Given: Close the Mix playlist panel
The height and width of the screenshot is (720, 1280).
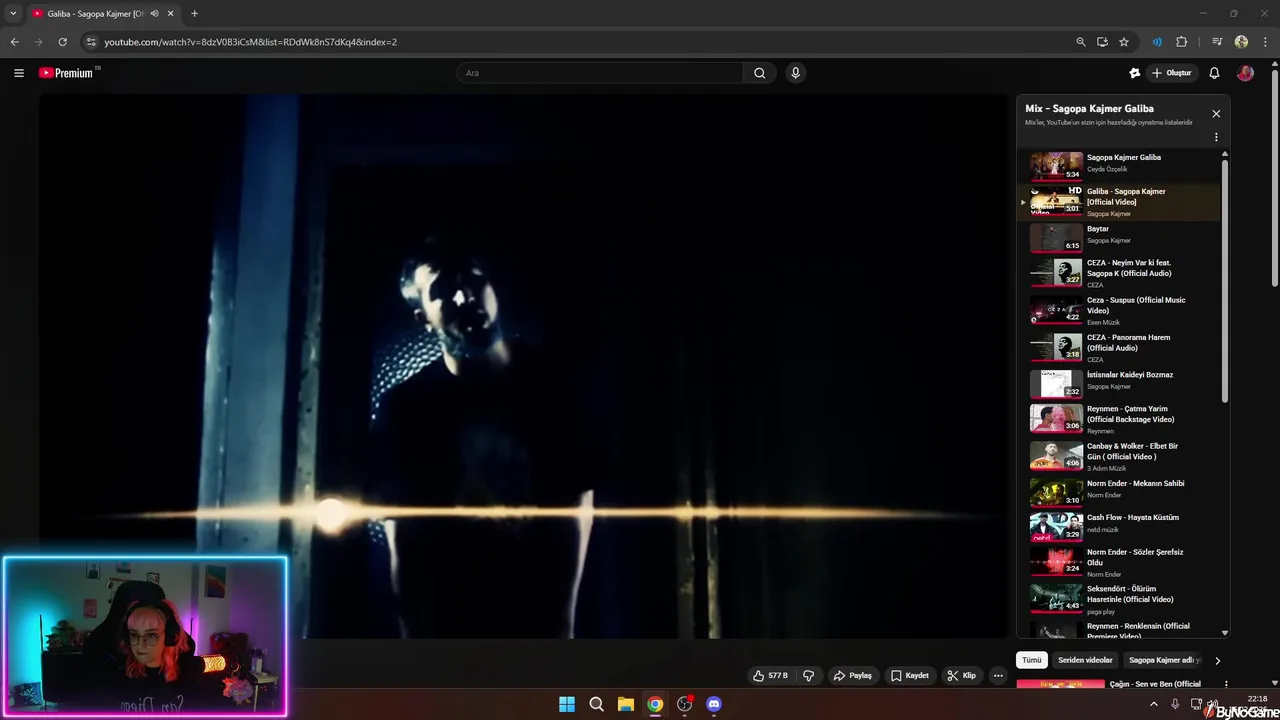Looking at the screenshot, I should (x=1216, y=114).
